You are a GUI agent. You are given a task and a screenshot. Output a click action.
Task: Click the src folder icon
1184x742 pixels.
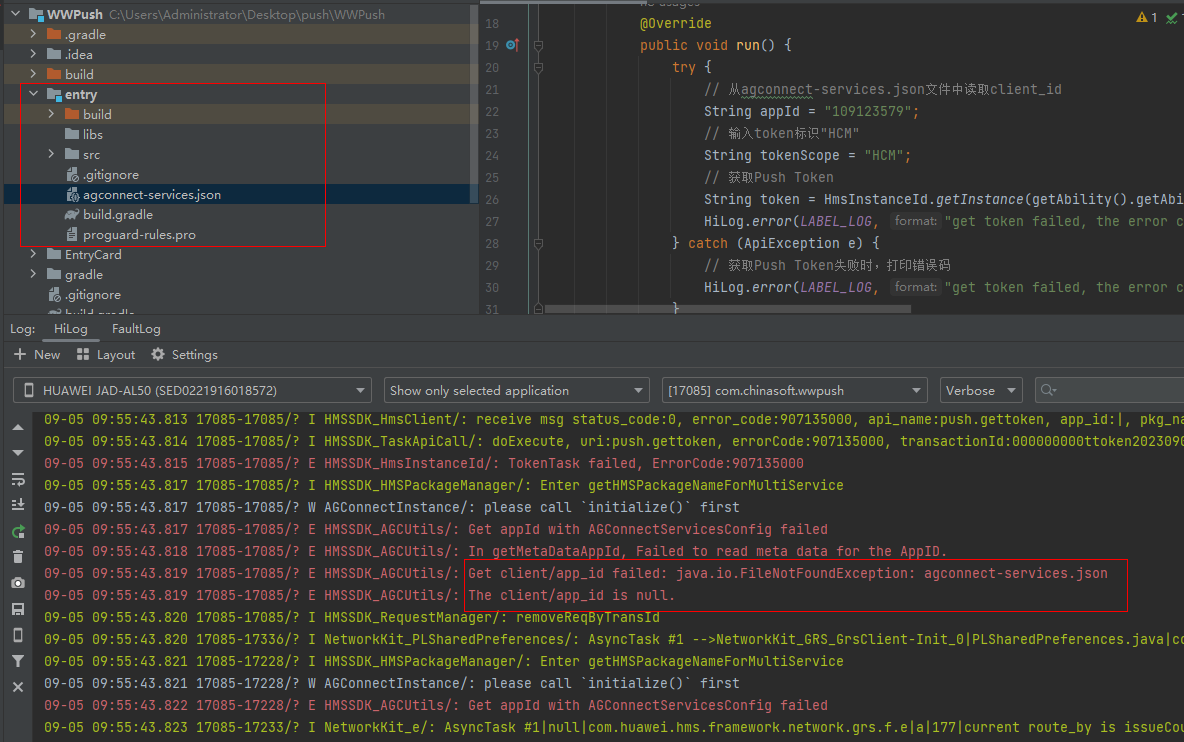pos(72,154)
